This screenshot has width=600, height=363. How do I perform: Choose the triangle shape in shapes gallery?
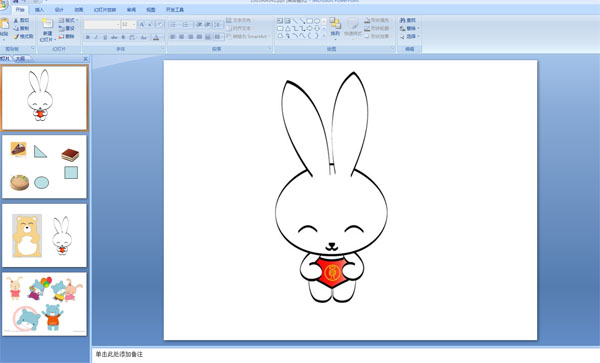(x=287, y=28)
